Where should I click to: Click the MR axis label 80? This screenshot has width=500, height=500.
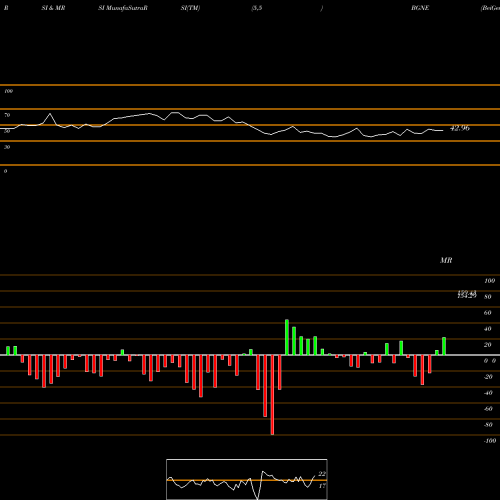(488, 297)
